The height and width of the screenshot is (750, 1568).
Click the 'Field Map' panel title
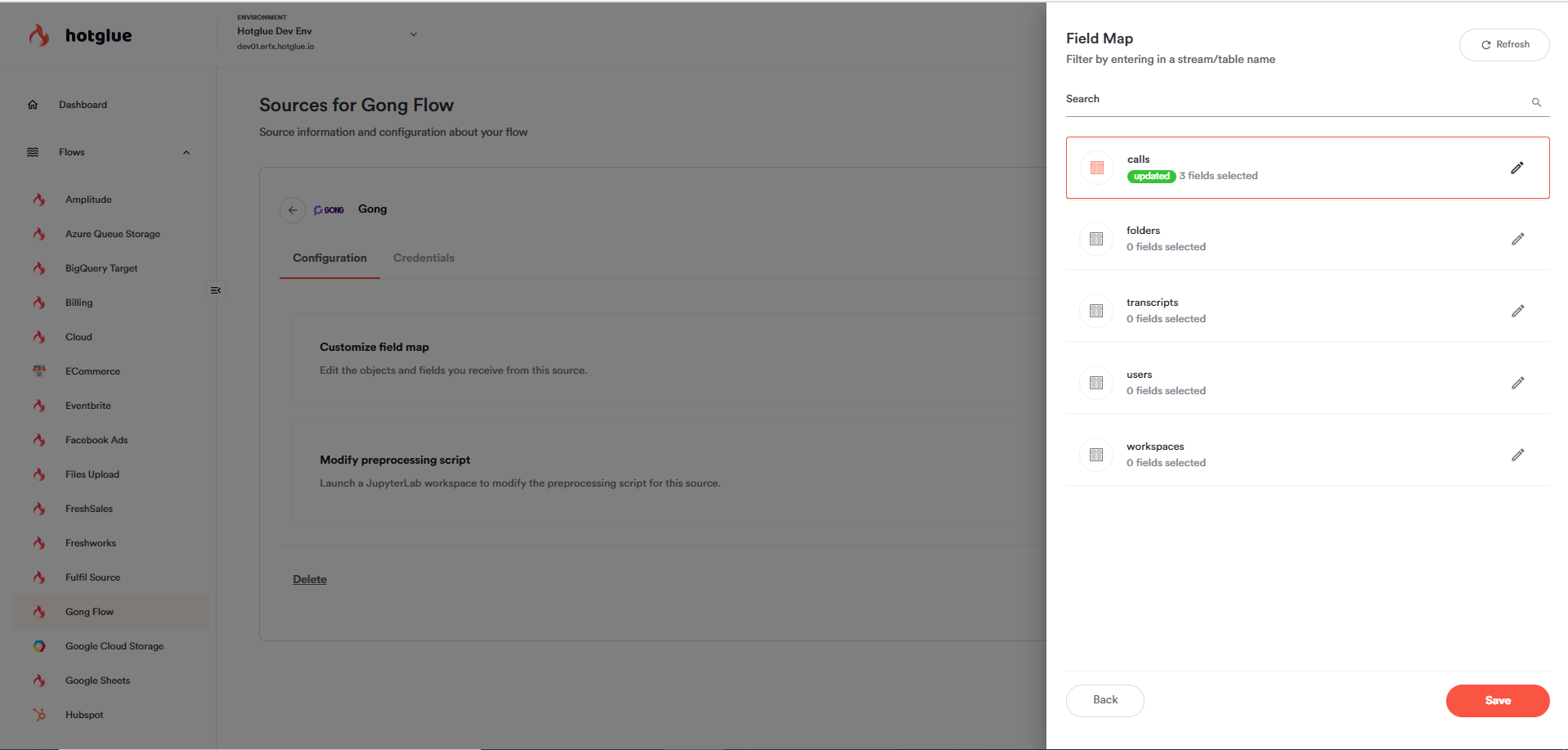[1100, 38]
